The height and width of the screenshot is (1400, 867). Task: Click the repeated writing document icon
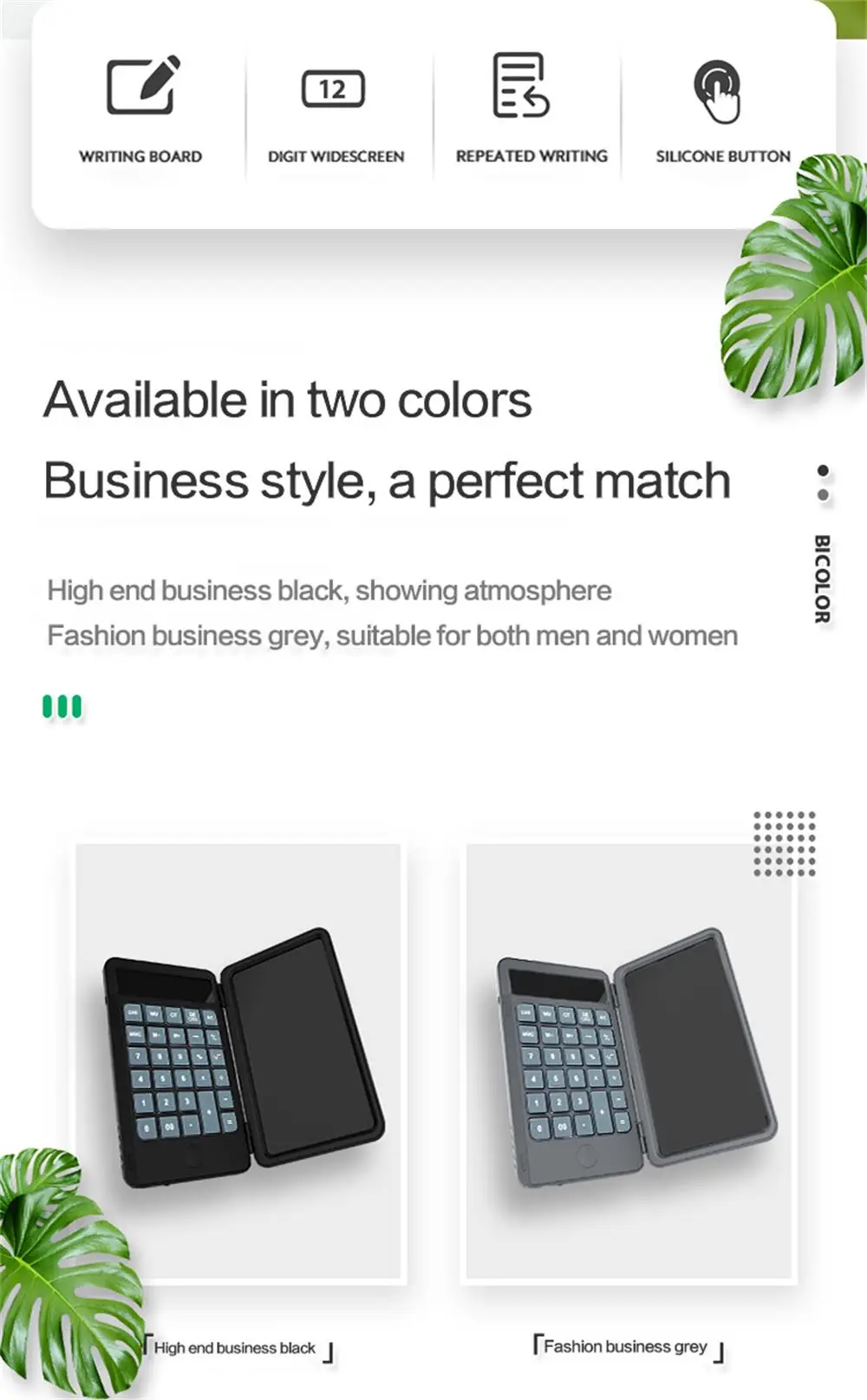pos(520,85)
